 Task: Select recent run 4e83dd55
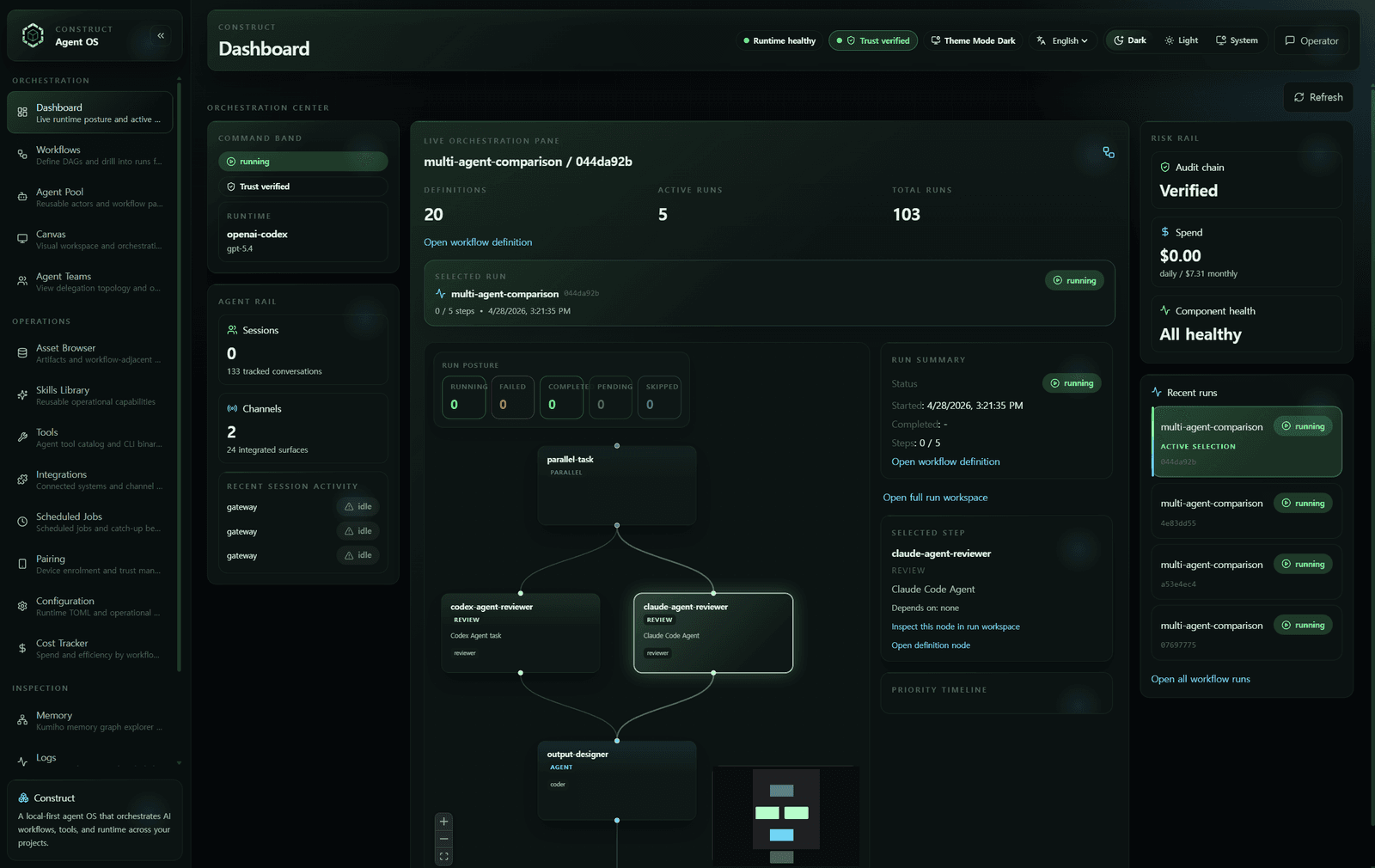(1246, 512)
